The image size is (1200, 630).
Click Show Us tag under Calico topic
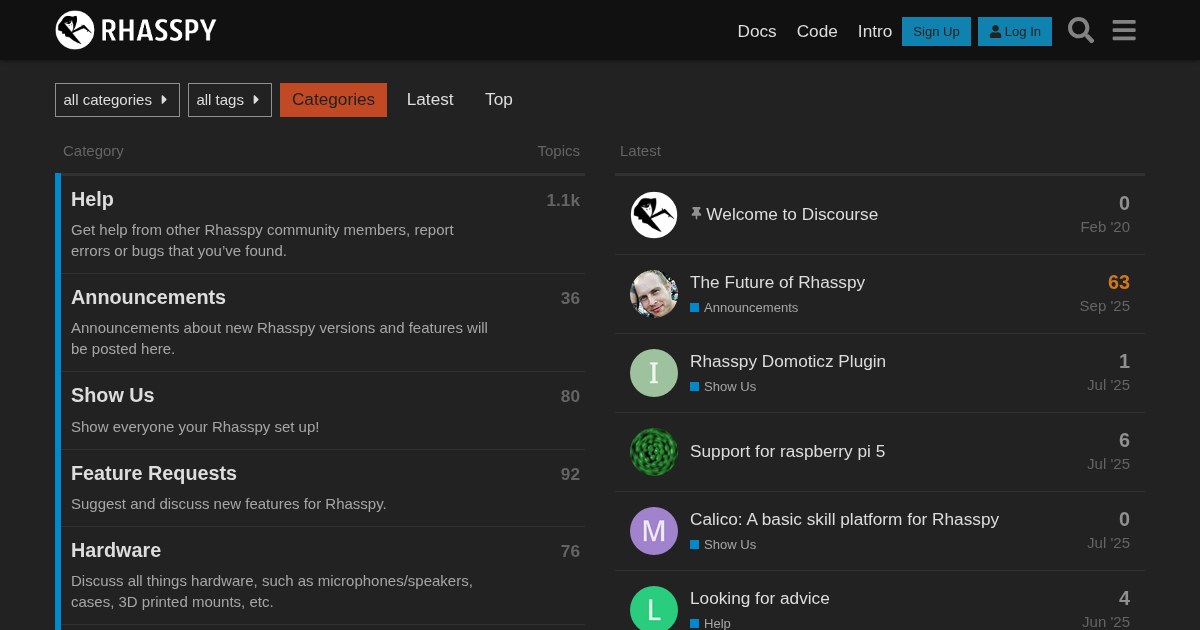click(723, 545)
